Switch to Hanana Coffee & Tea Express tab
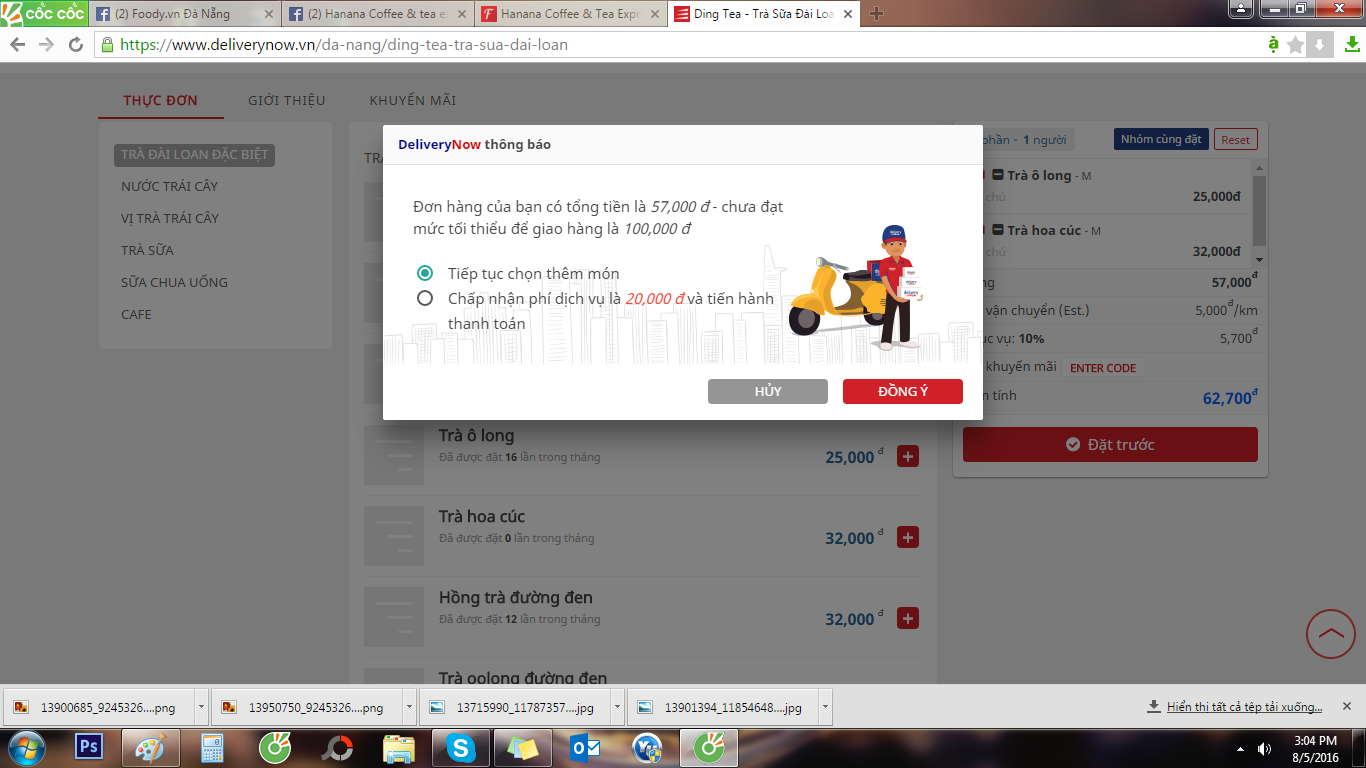The width and height of the screenshot is (1366, 768). click(x=569, y=14)
